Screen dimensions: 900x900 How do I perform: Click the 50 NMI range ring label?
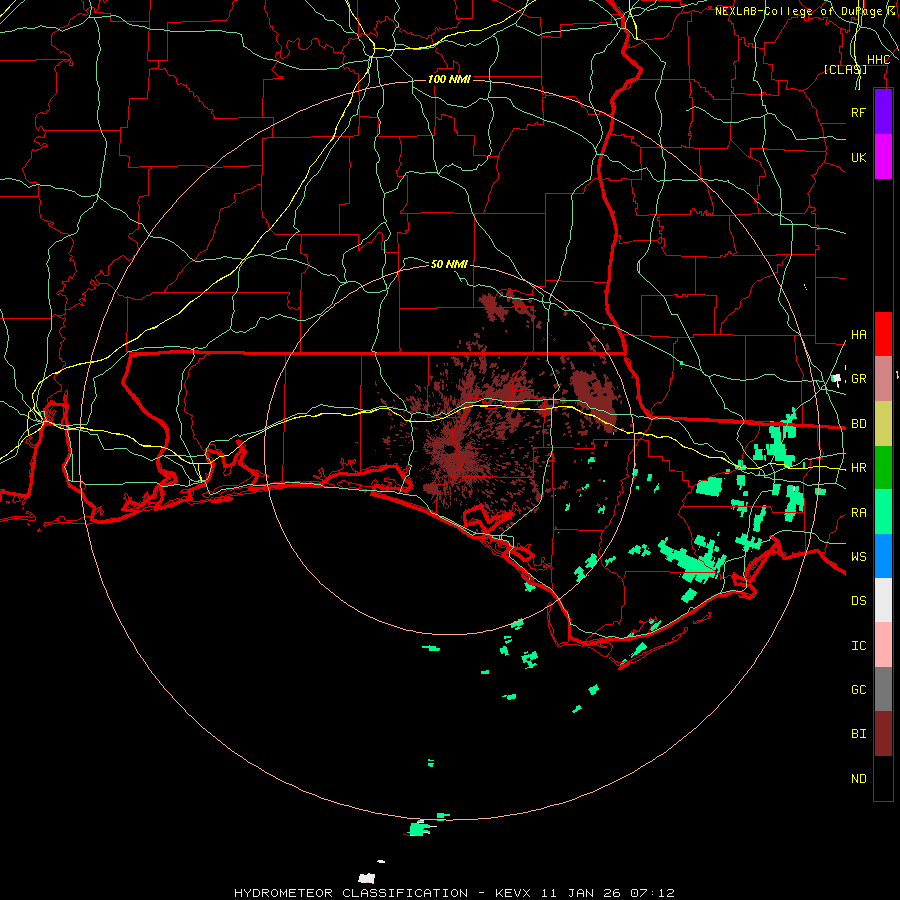click(449, 264)
